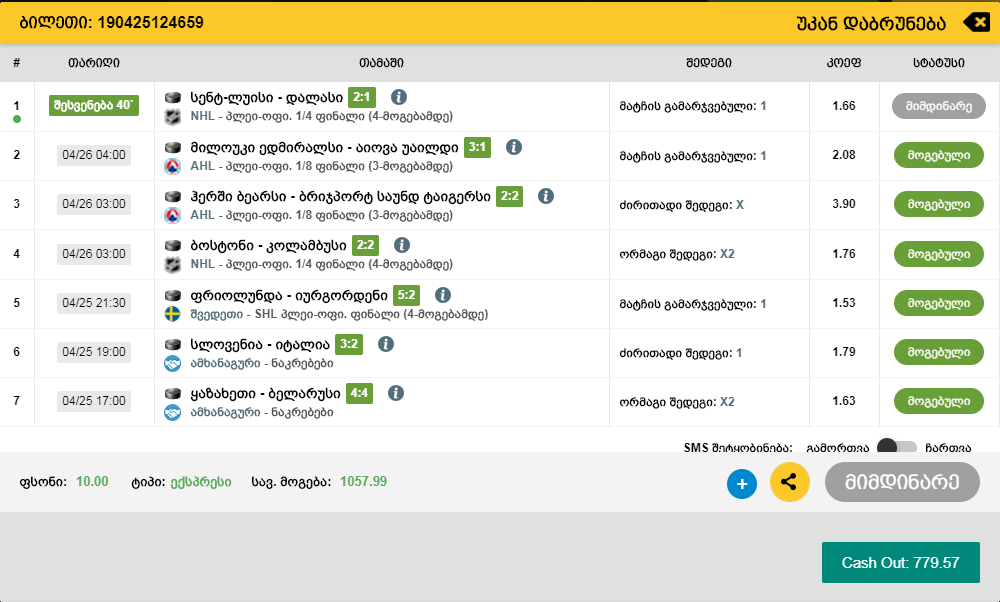Click the Cash Out: 779.57 button
Viewport: 1000px width, 602px height.
pos(901,562)
